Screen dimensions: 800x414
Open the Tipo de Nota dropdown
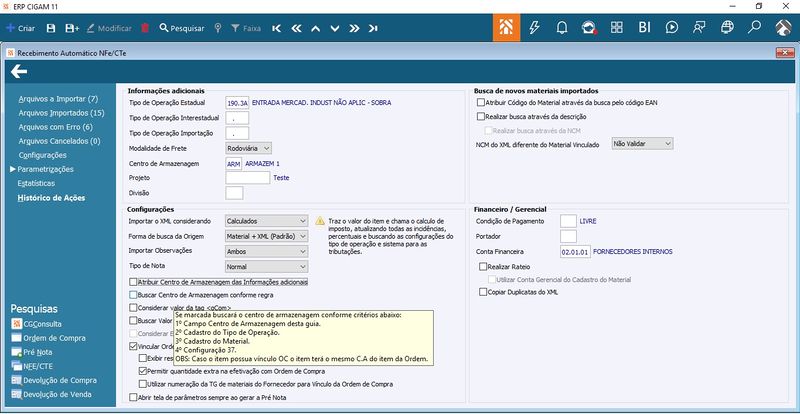267,266
